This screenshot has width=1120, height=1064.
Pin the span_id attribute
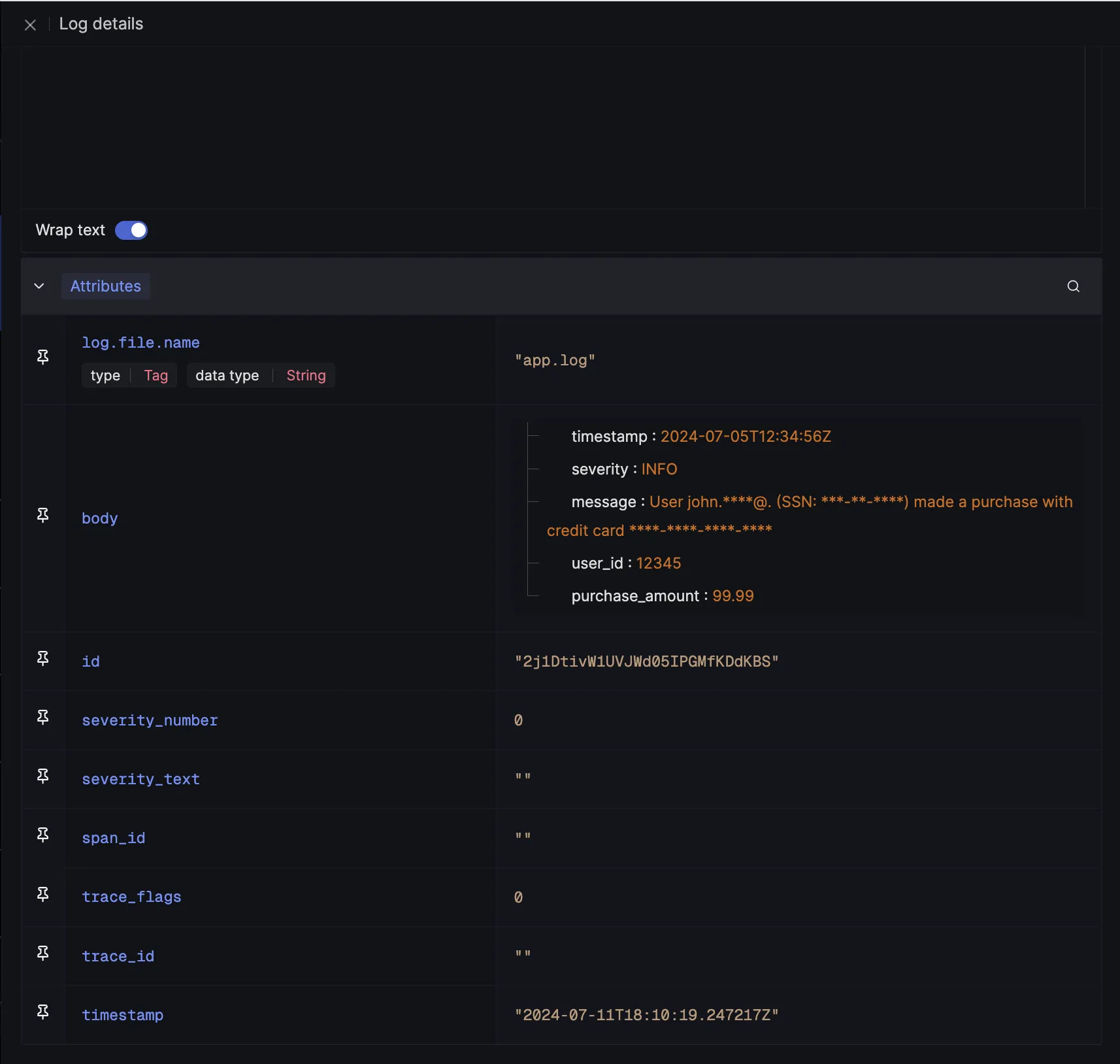tap(43, 835)
